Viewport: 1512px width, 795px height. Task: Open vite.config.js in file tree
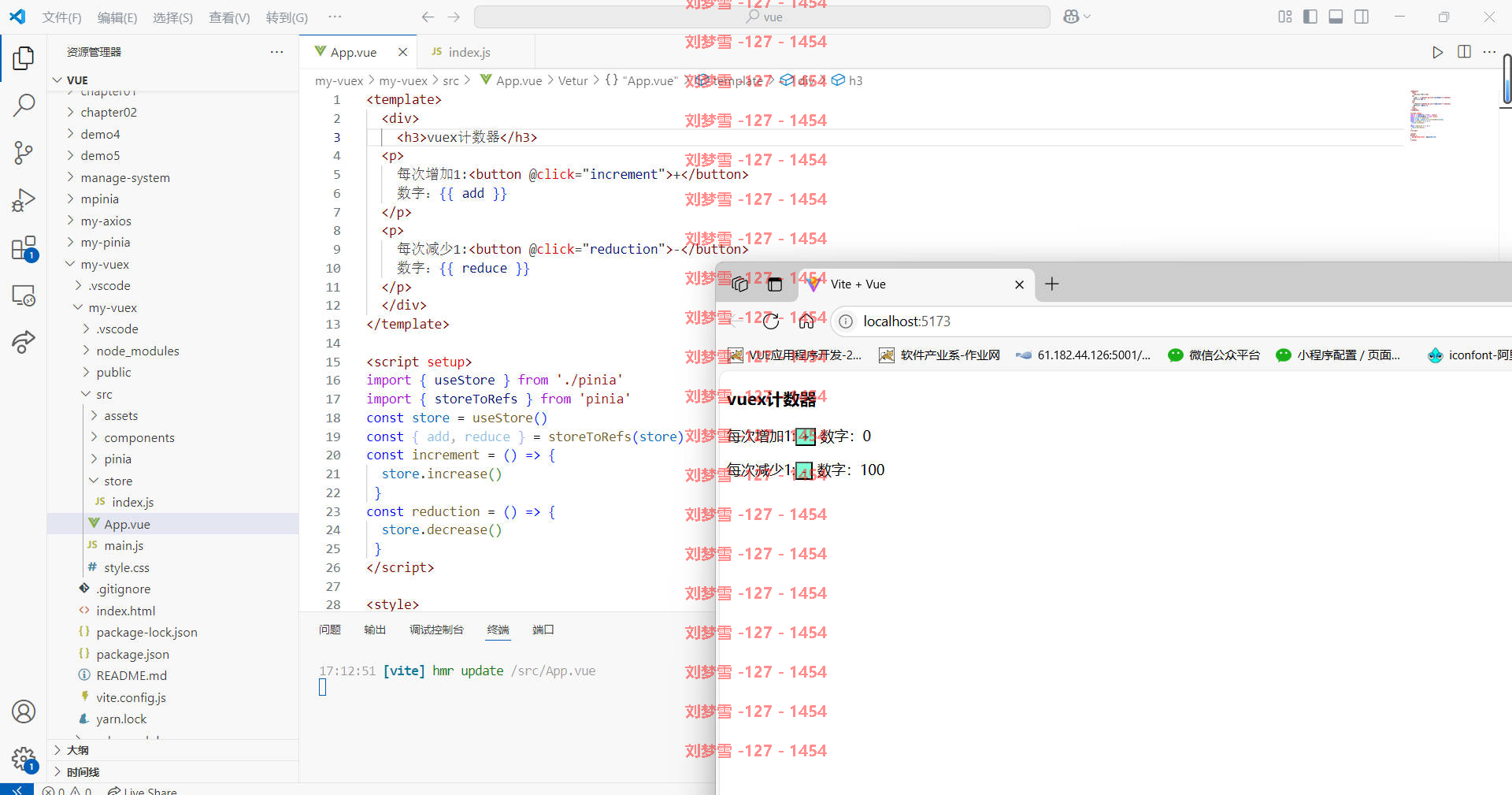pos(131,697)
